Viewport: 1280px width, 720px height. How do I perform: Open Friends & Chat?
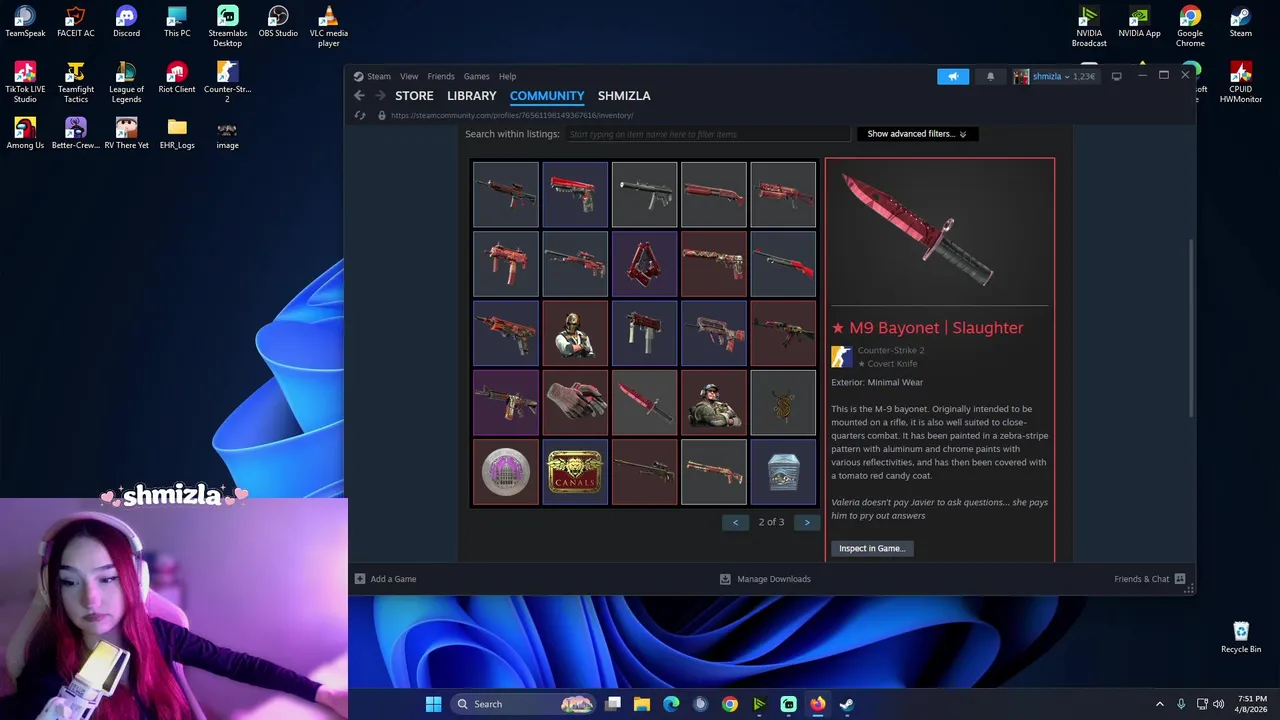click(1150, 579)
